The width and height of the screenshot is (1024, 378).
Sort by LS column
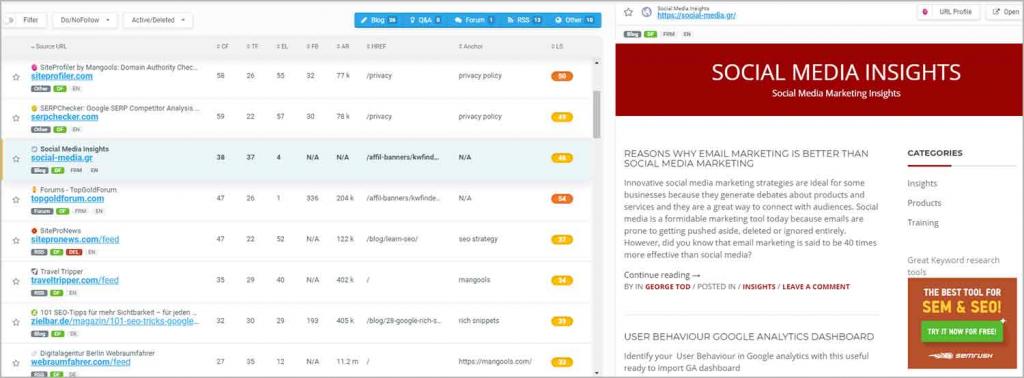pyautogui.click(x=557, y=46)
